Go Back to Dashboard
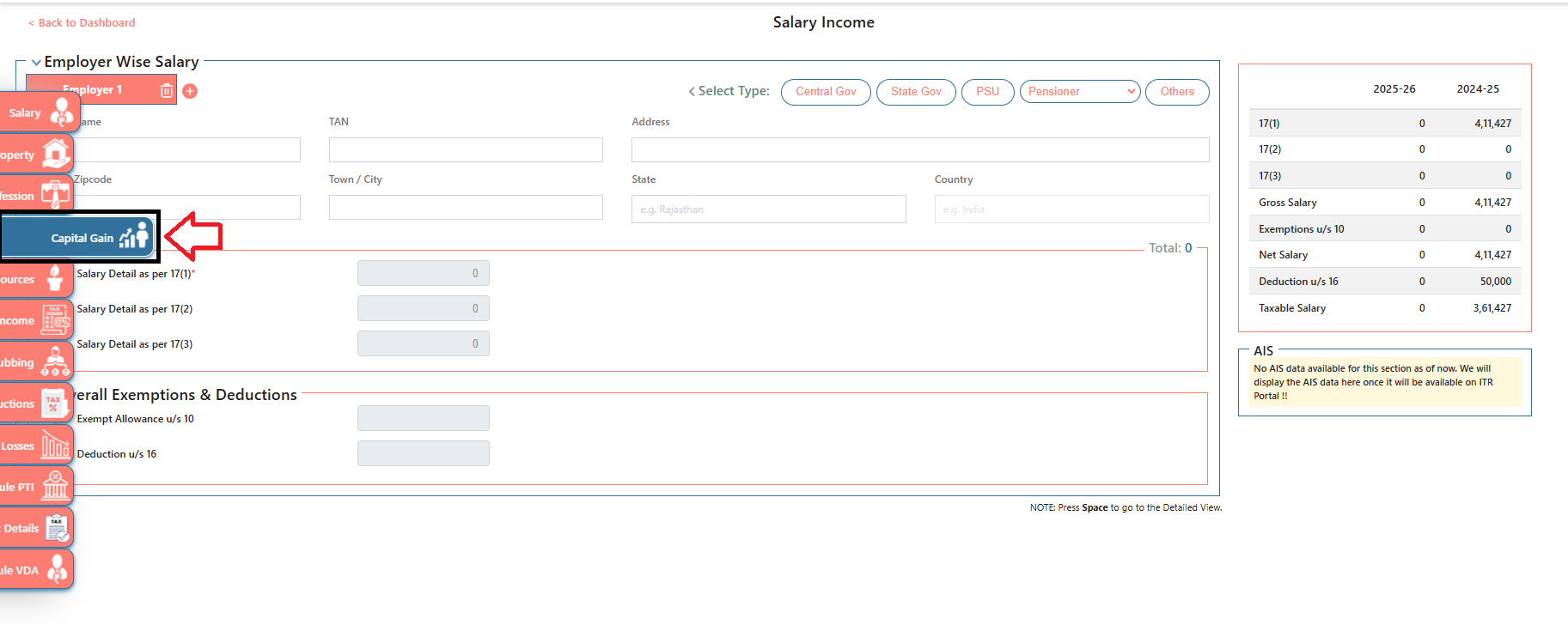Viewport: 1568px width, 625px height. click(82, 23)
